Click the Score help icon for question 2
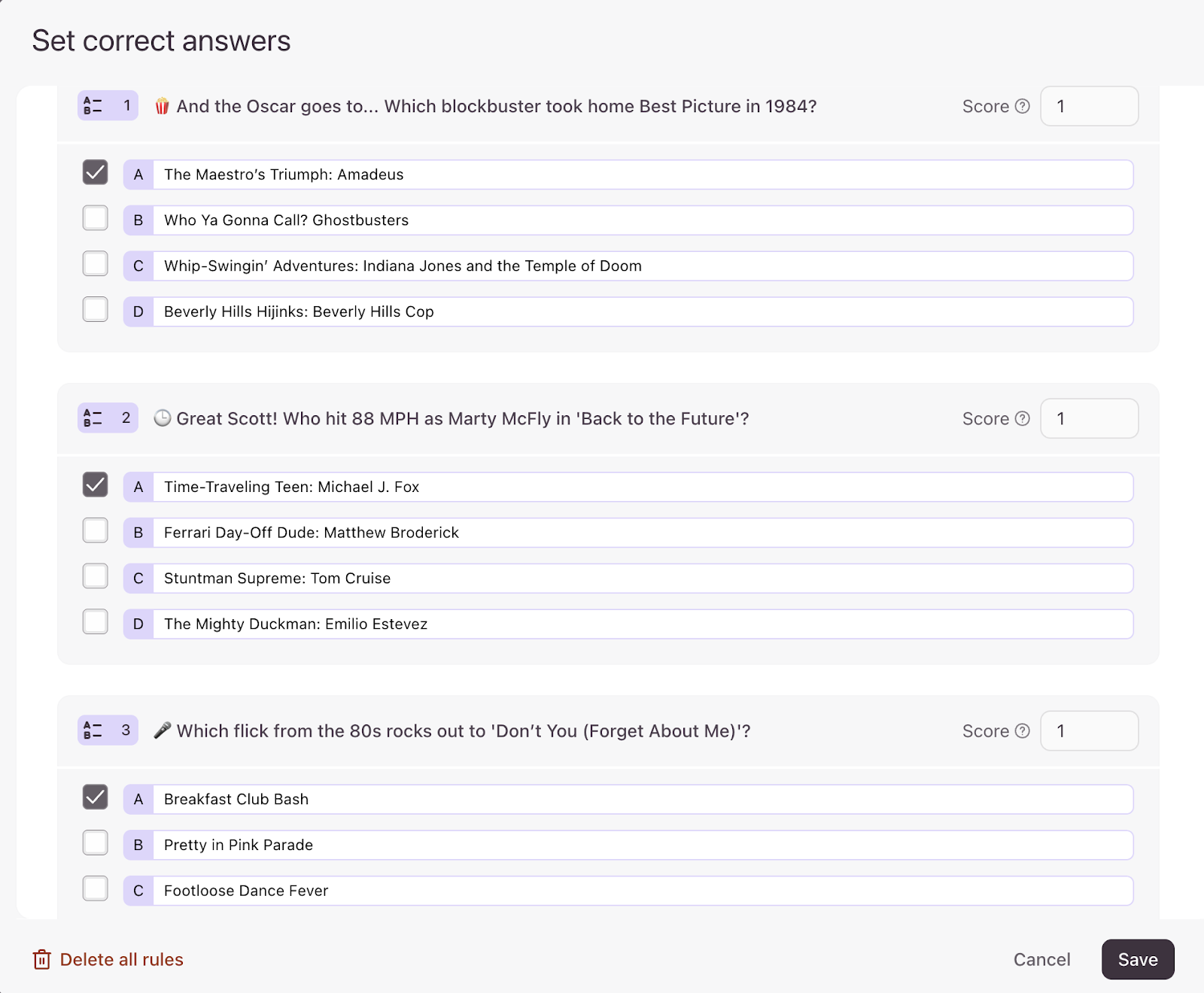Screen dimensions: 1204x993 click(1022, 418)
